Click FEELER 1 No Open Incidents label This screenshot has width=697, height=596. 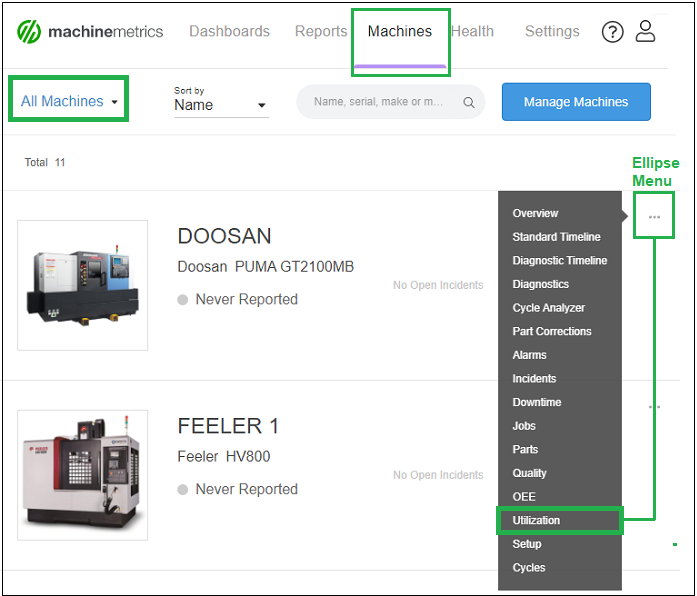438,475
